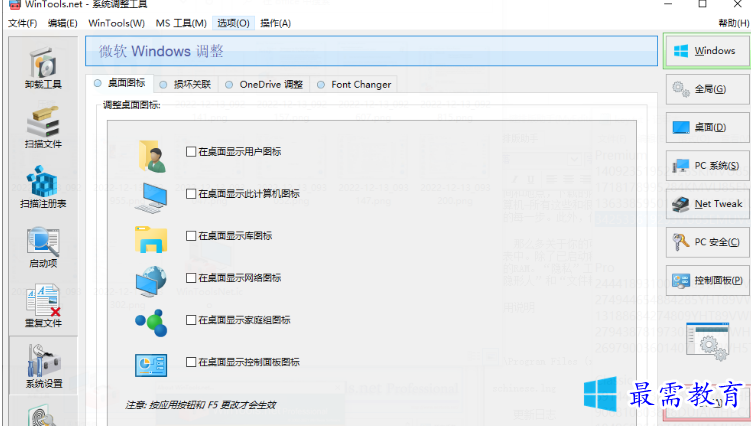
Task: Open the 启动项 startup manager
Action: 43,246
